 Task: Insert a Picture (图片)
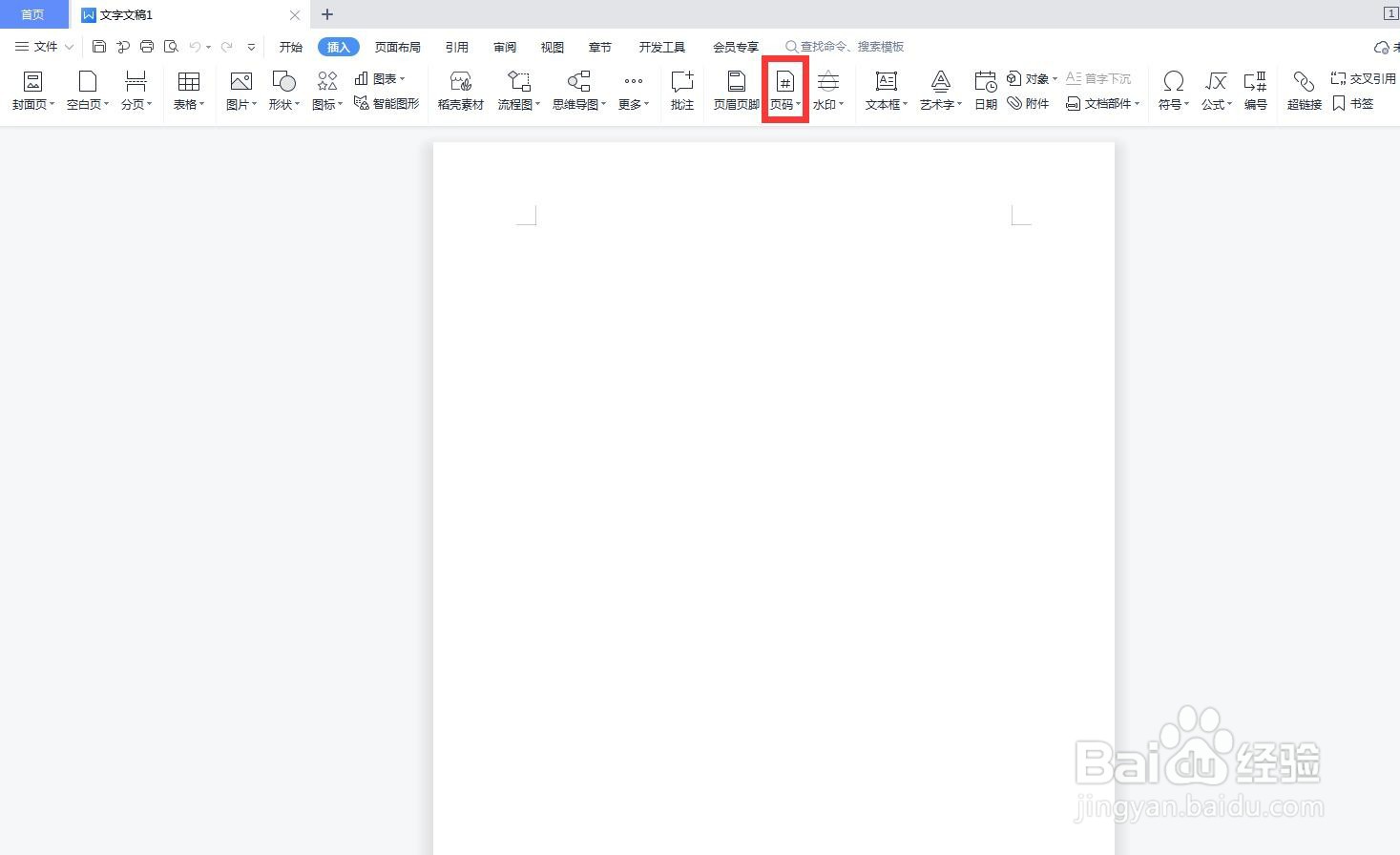coord(240,91)
